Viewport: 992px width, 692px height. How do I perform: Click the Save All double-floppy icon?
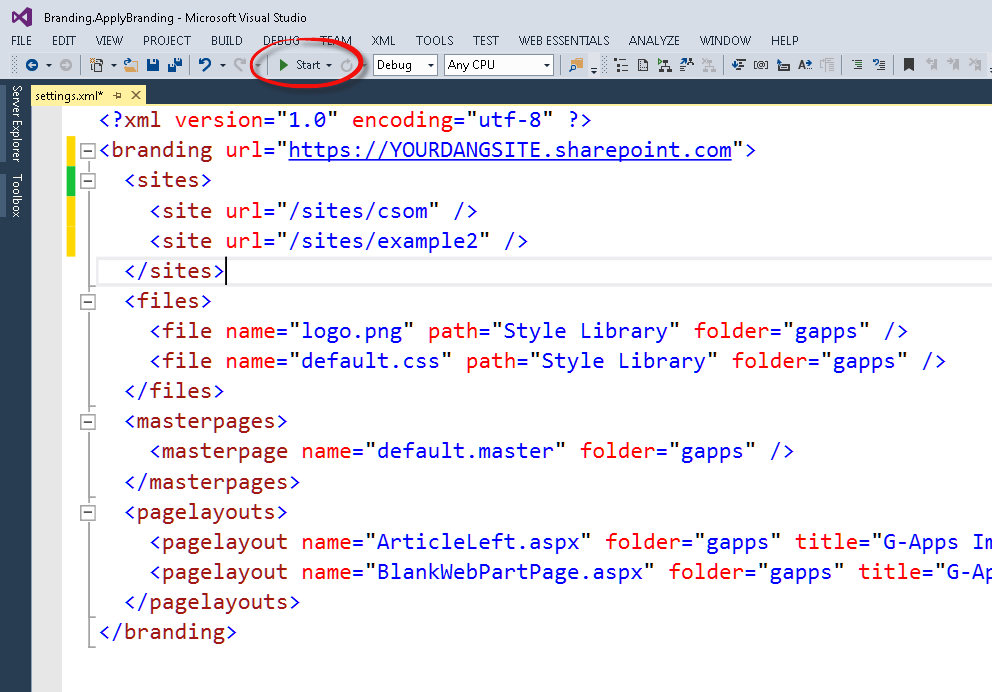pos(175,65)
